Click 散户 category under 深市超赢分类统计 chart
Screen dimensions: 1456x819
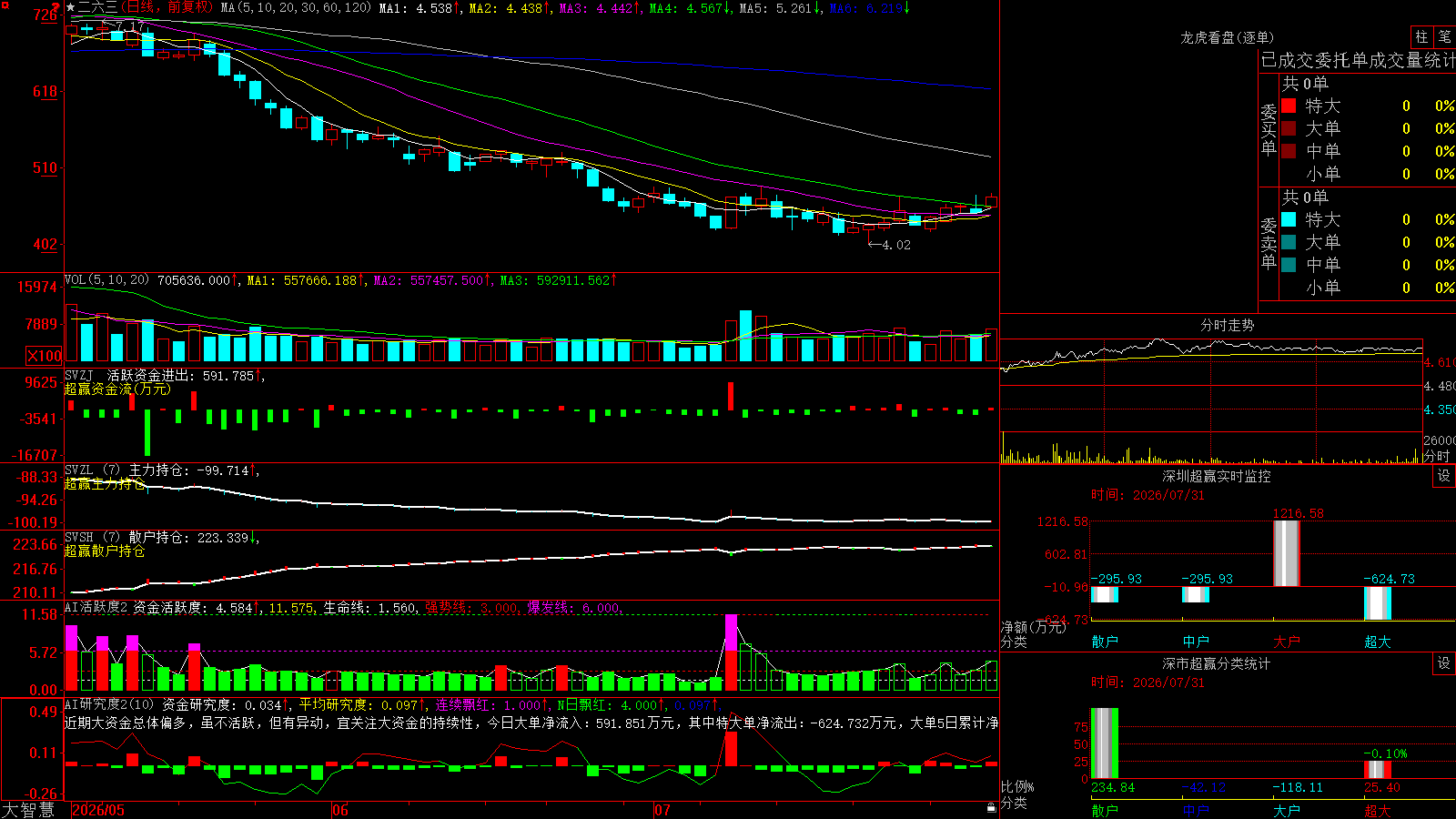tap(1105, 810)
